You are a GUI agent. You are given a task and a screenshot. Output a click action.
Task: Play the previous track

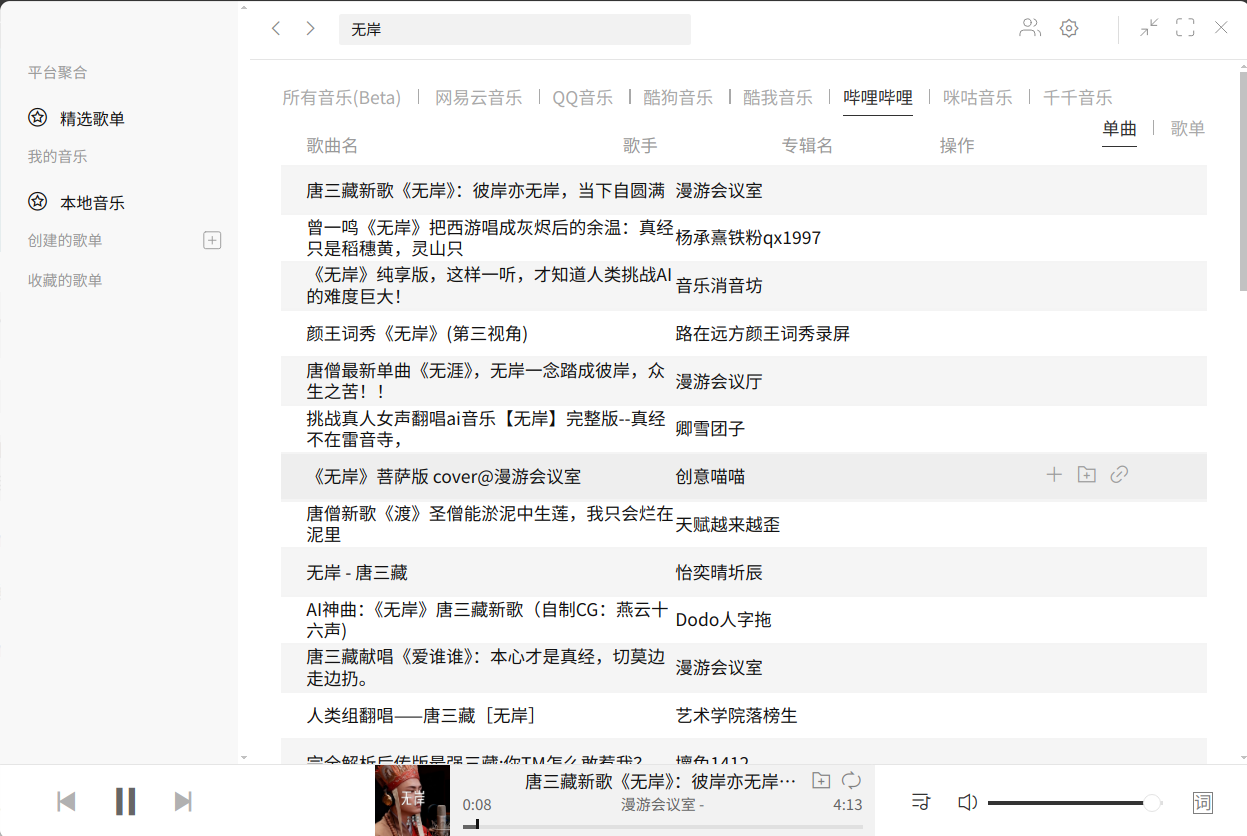pyautogui.click(x=66, y=801)
